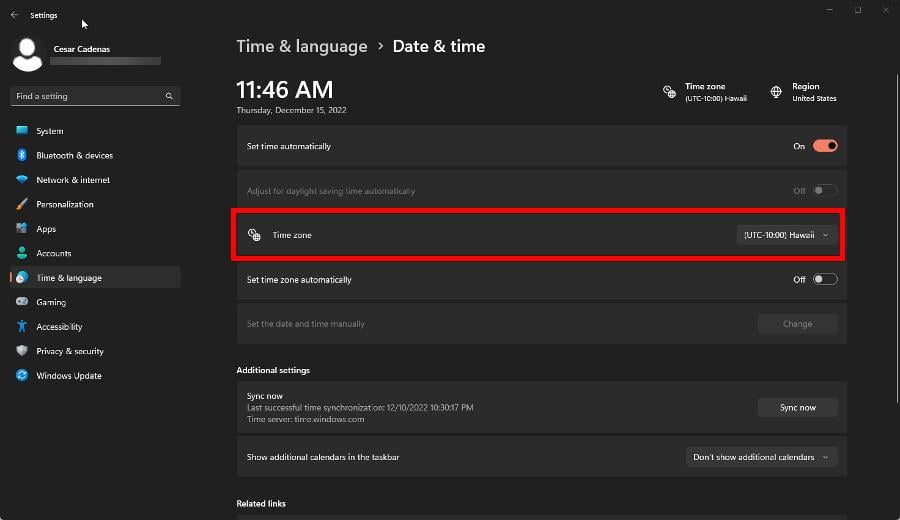Viewport: 900px width, 520px height.
Task: Close the Settings window
Action: click(x=886, y=10)
